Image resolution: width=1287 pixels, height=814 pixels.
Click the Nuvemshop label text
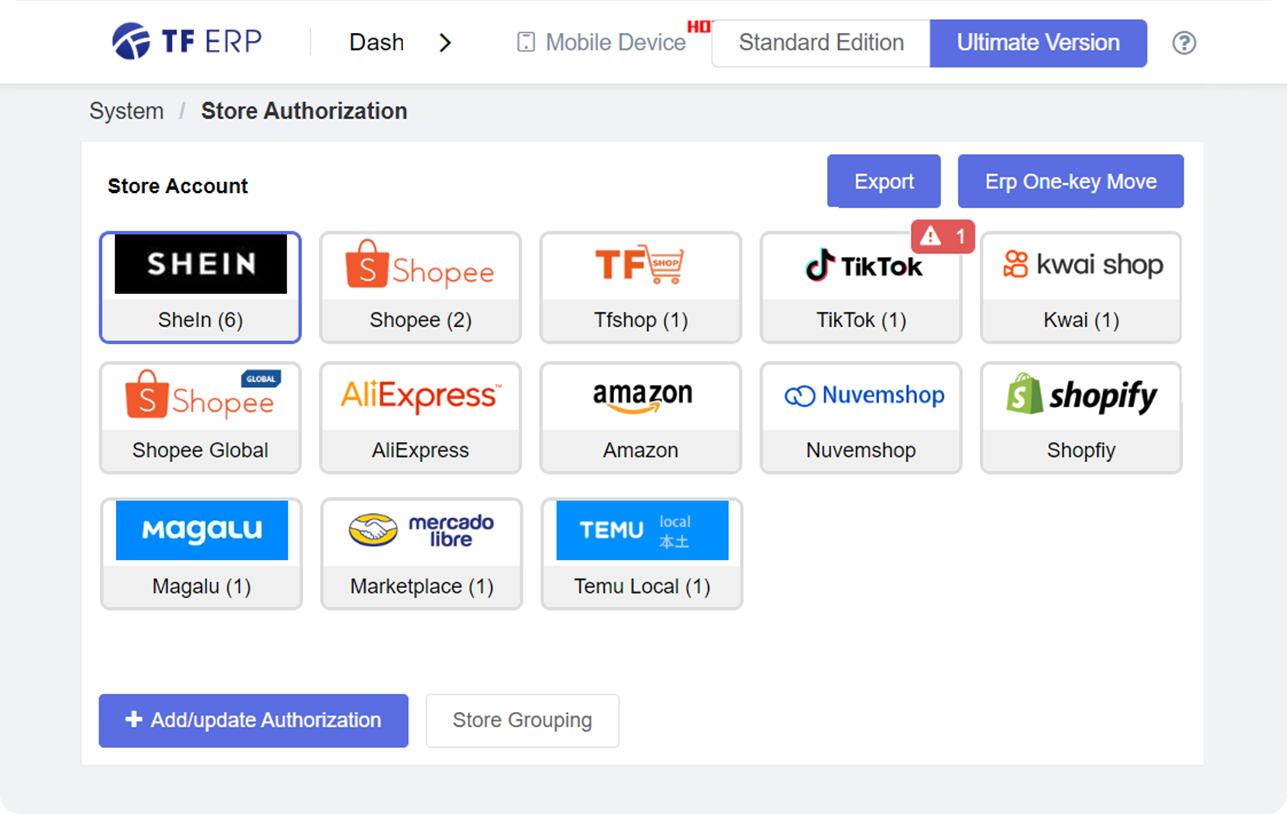861,450
